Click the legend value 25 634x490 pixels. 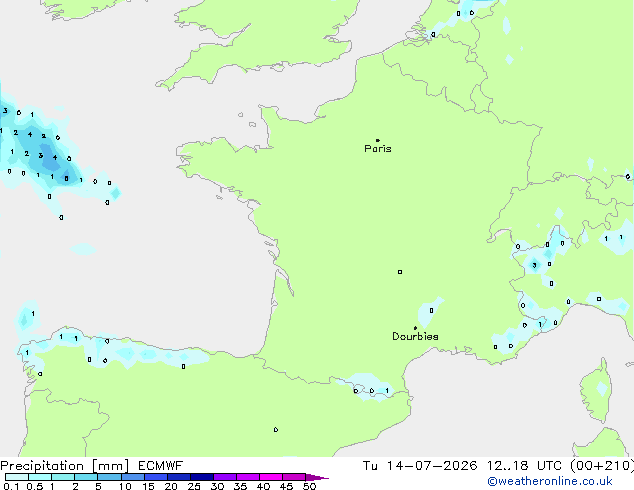194,486
